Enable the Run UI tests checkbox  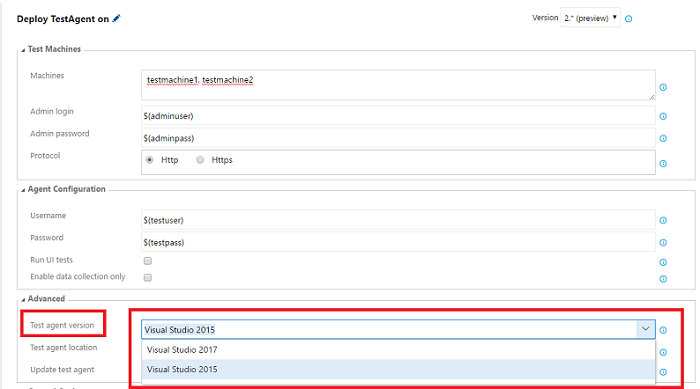(x=148, y=261)
